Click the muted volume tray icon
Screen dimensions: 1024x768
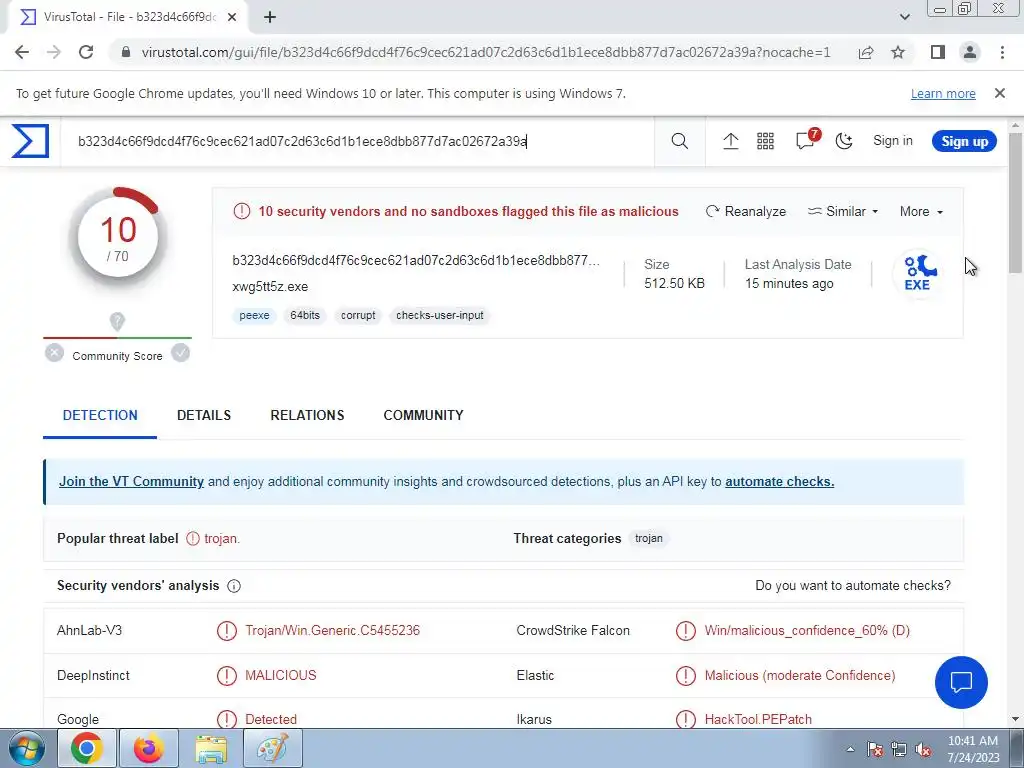tap(923, 750)
